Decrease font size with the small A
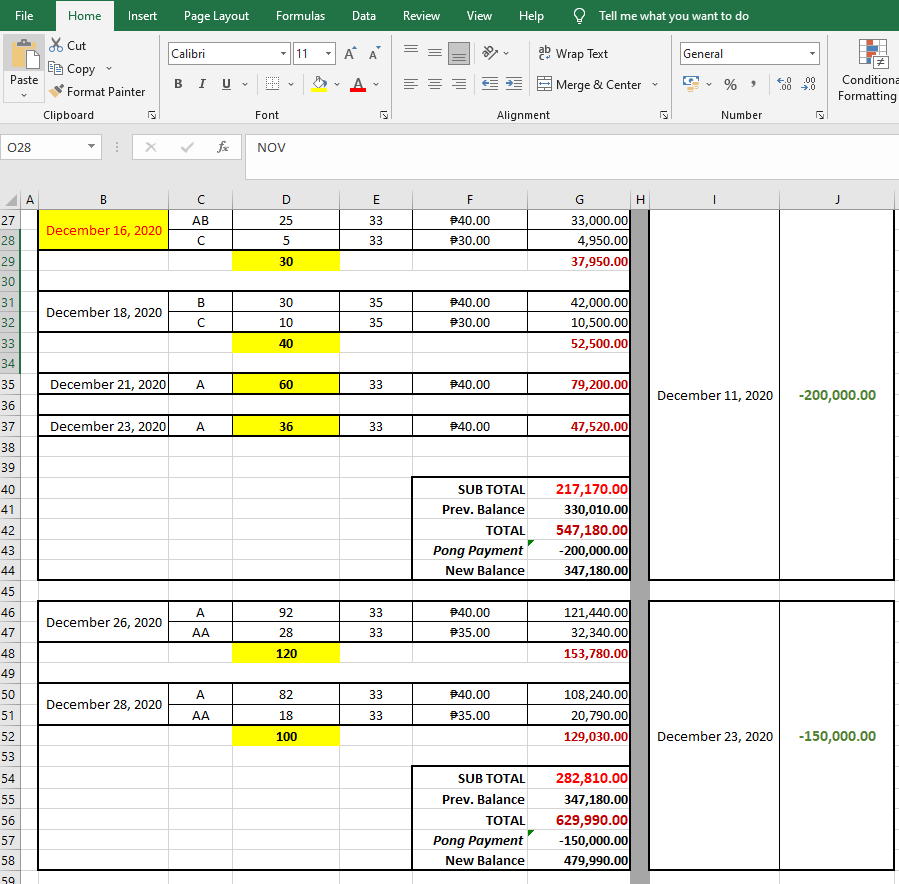This screenshot has height=884, width=899. (374, 53)
